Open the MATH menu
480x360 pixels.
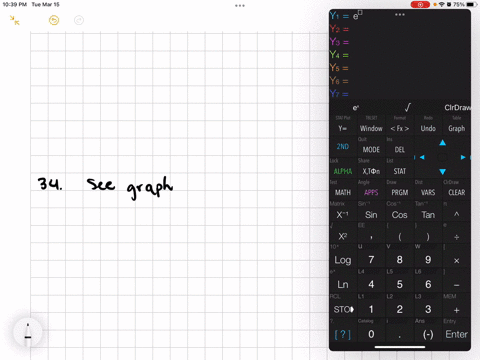343,192
